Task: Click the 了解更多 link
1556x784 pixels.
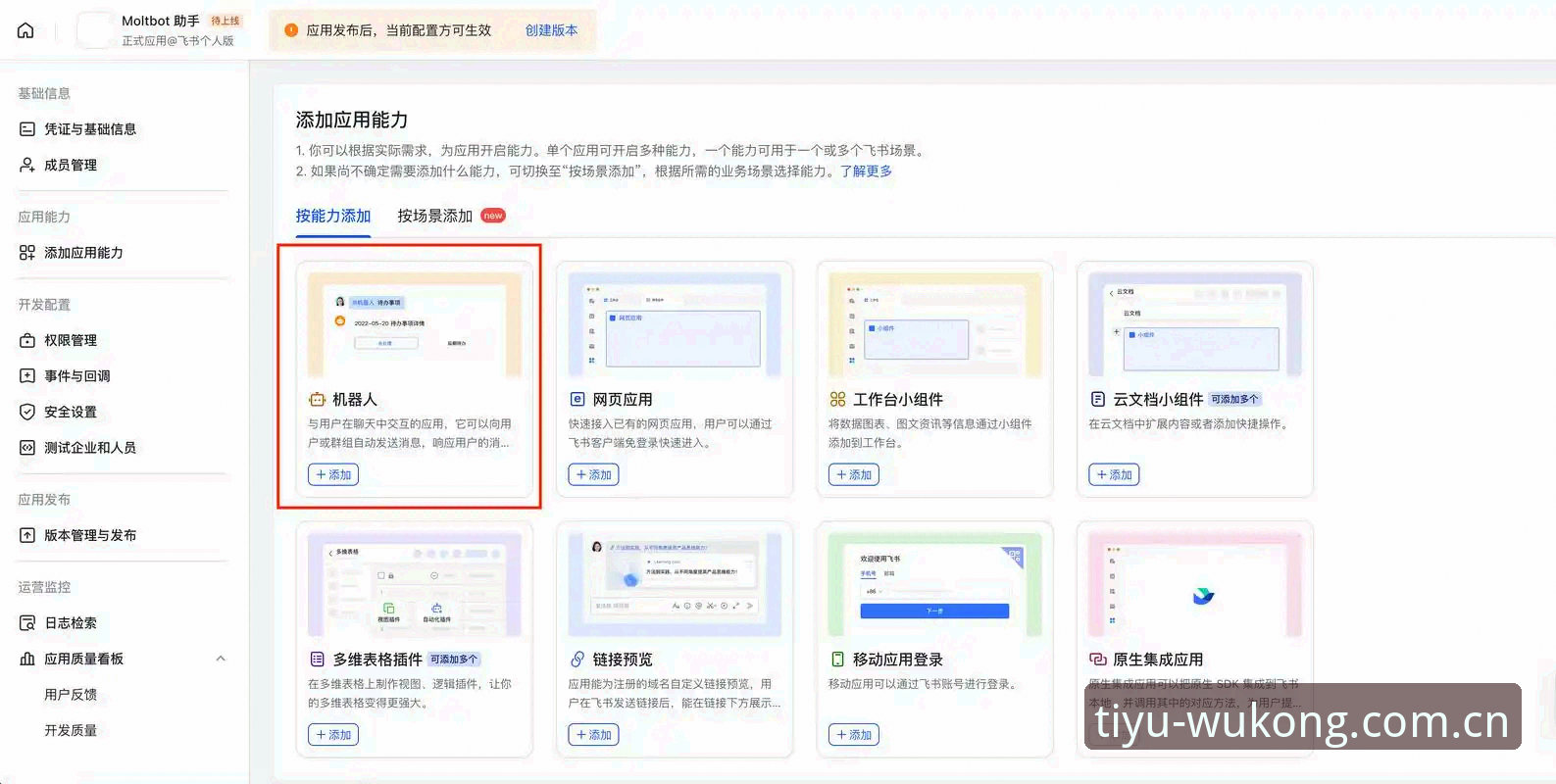Action: pos(866,171)
